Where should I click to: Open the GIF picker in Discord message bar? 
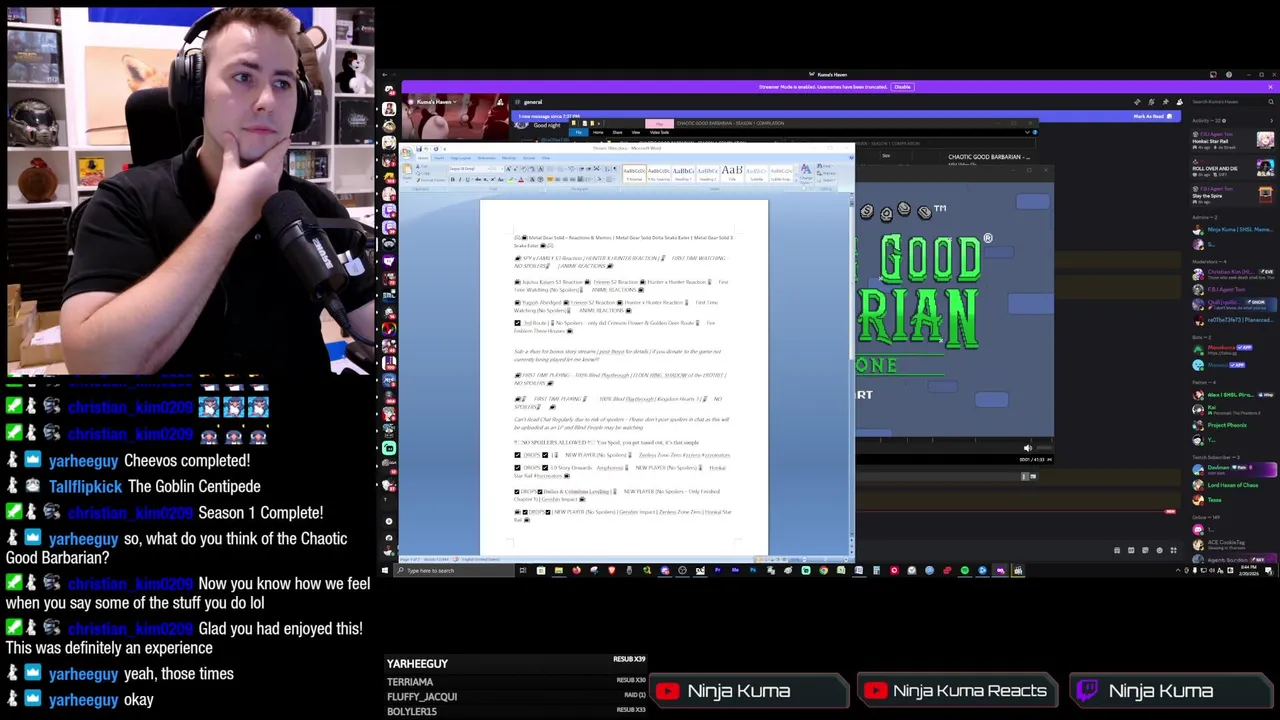pyautogui.click(x=1131, y=550)
